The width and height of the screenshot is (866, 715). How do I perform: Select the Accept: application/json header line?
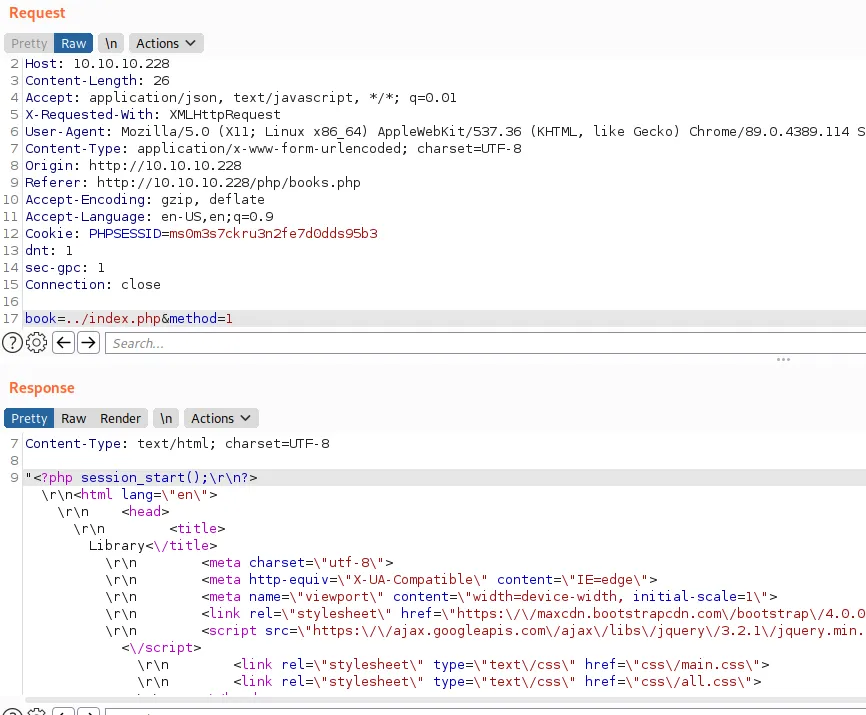(241, 98)
